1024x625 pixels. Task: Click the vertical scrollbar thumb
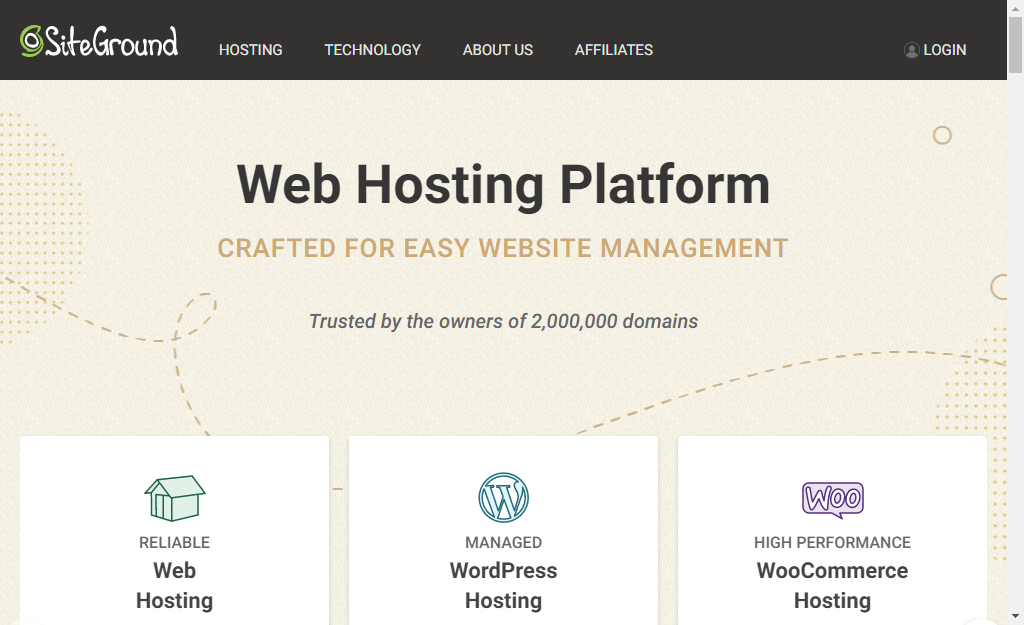[x=1016, y=45]
